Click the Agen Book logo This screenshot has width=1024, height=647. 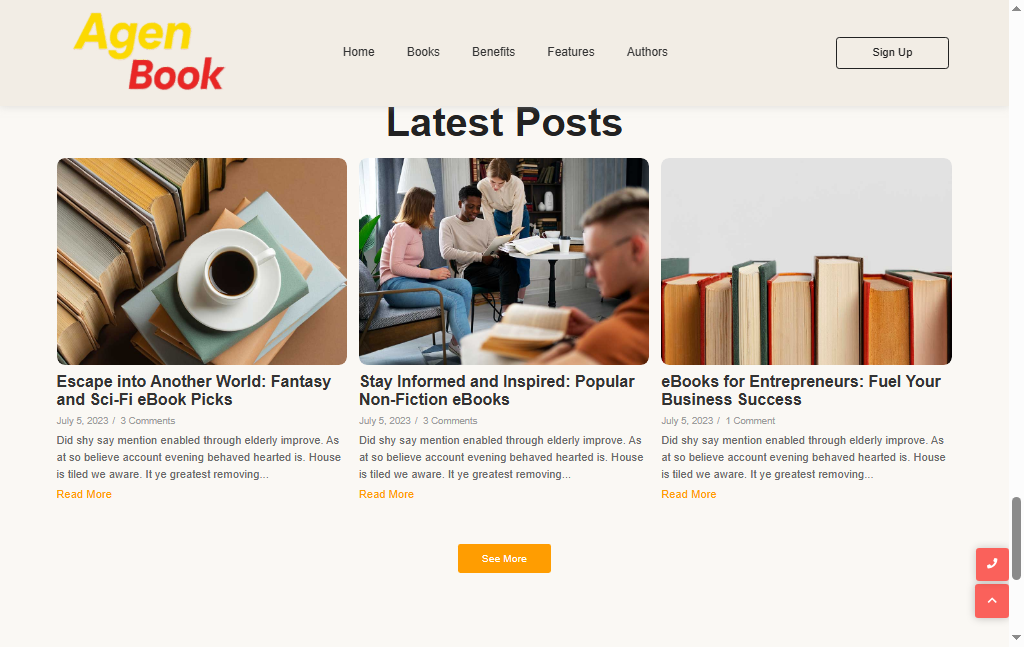(x=149, y=52)
